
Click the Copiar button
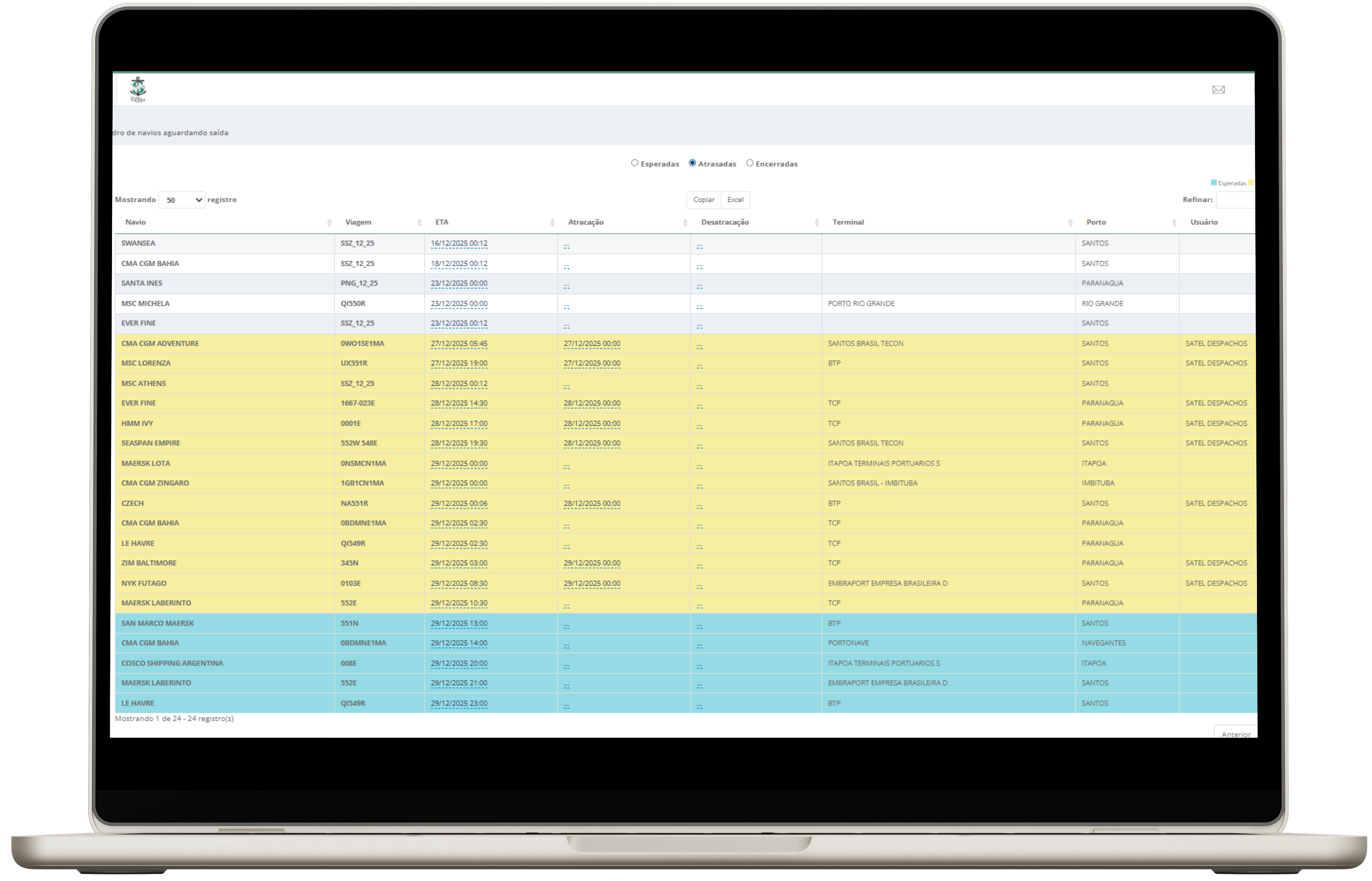(x=704, y=200)
